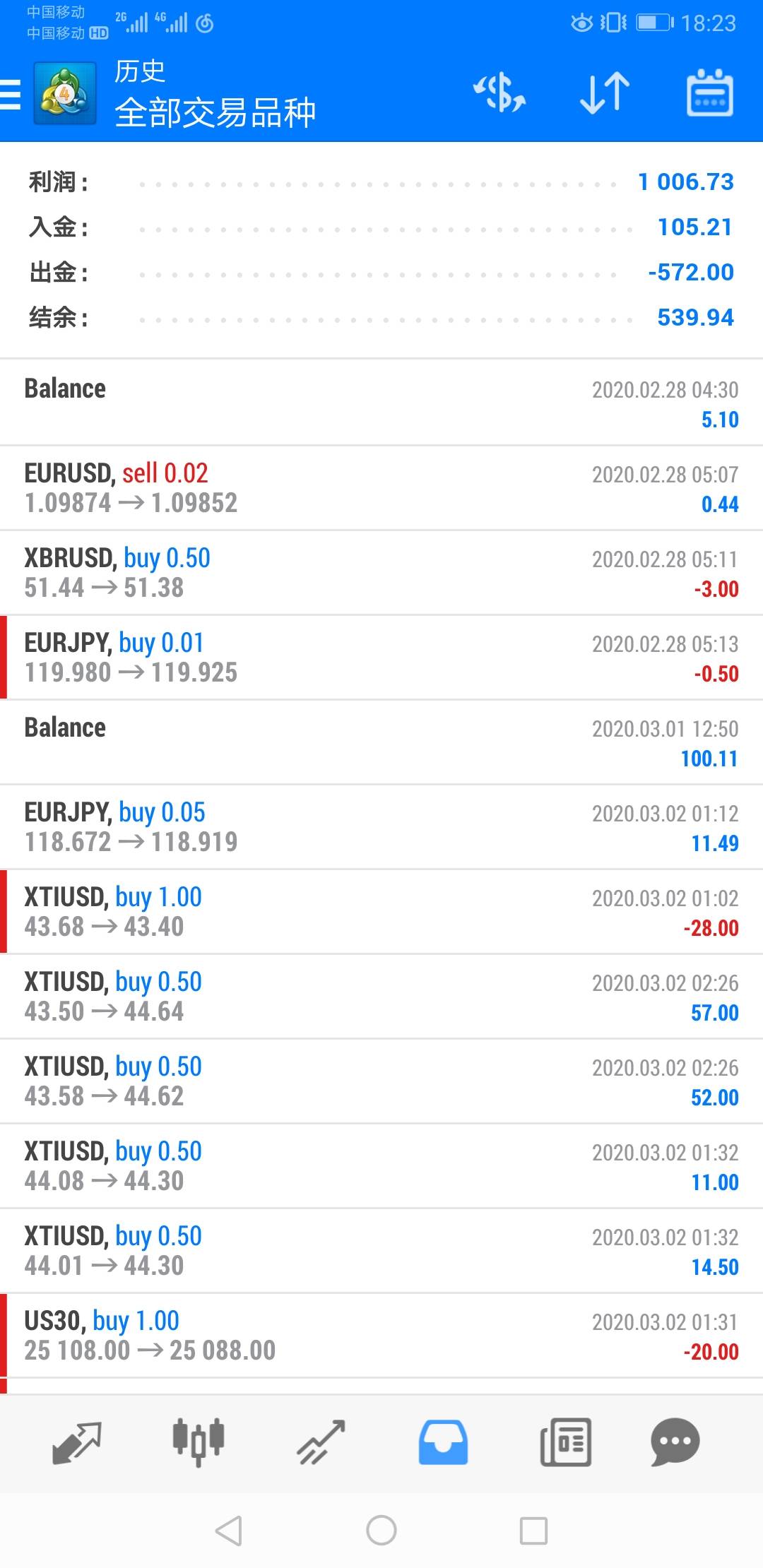Tap the Balance entry of 100.11
The image size is (763, 1568).
[381, 742]
